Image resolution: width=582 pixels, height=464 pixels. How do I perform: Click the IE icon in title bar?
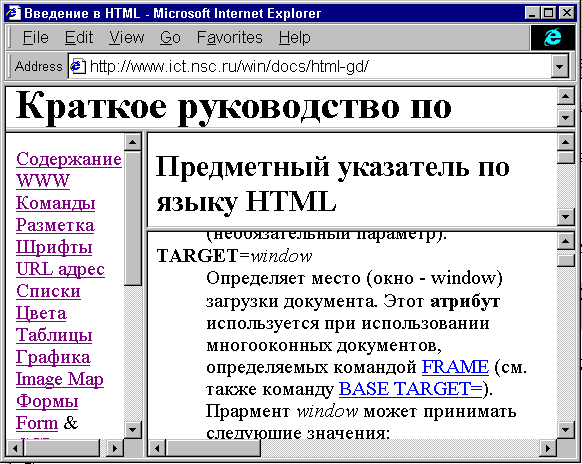click(x=12, y=13)
